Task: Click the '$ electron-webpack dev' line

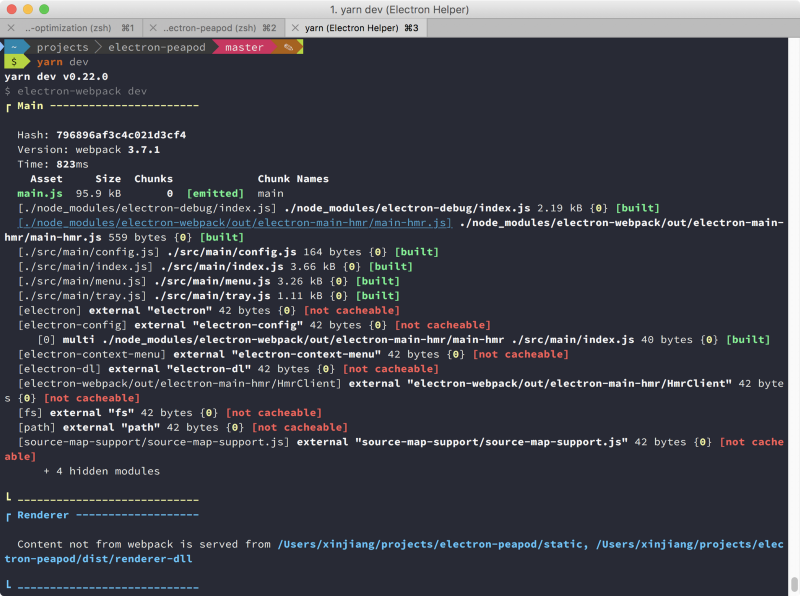Action: [76, 91]
